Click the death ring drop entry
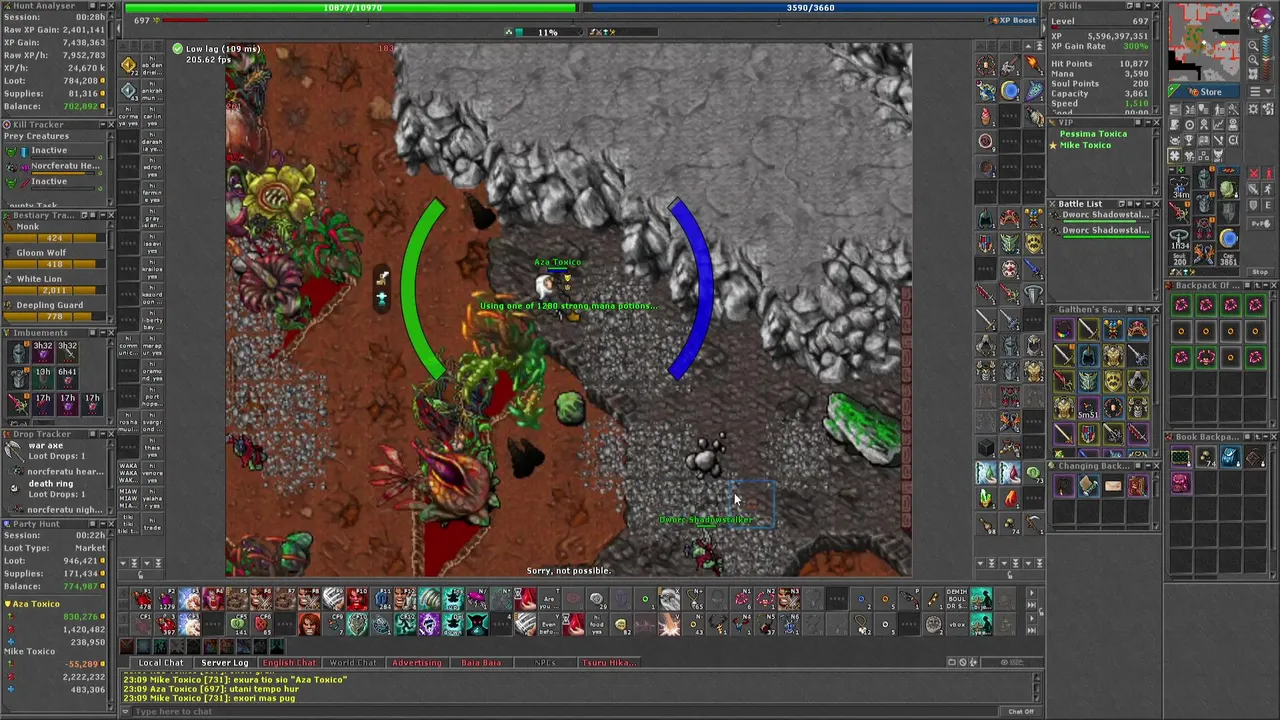This screenshot has width=1280, height=720. click(54, 489)
